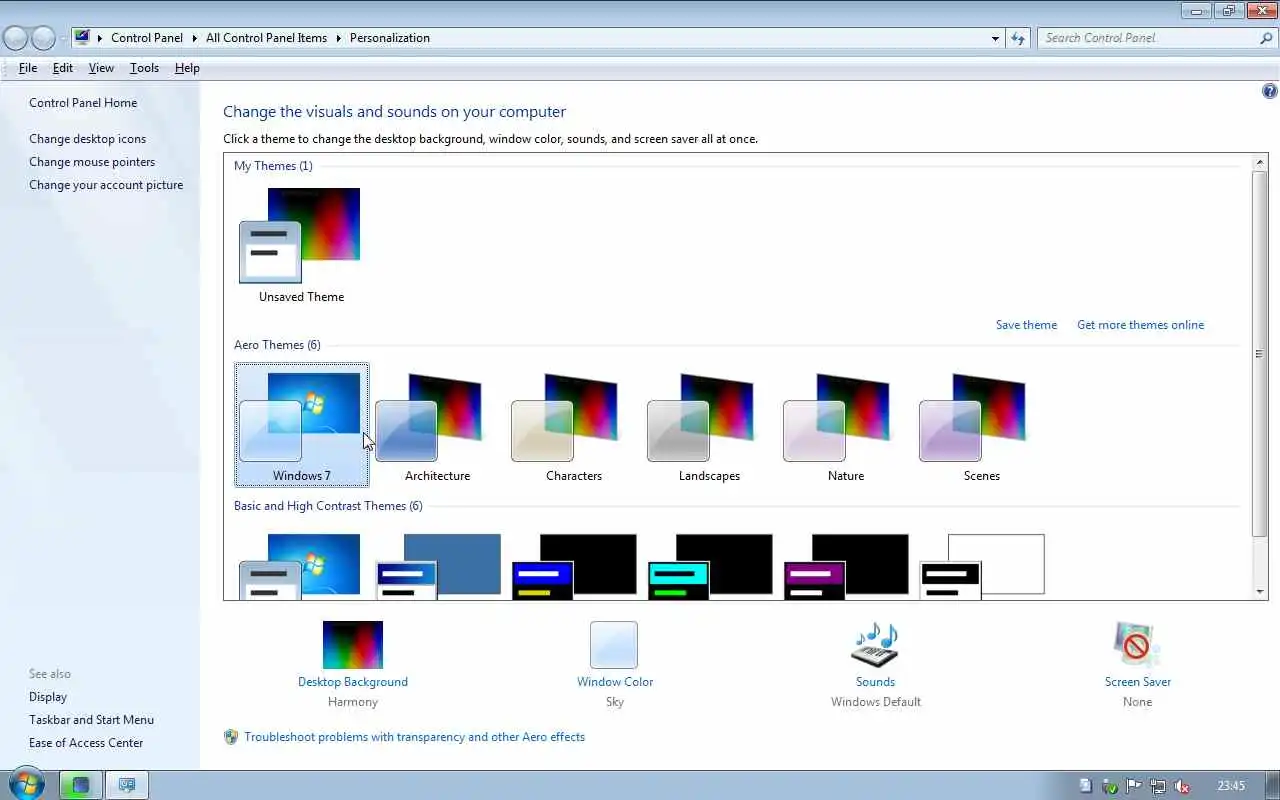This screenshot has width=1280, height=800.
Task: Click the theme list scroll-up arrow
Action: click(1260, 162)
